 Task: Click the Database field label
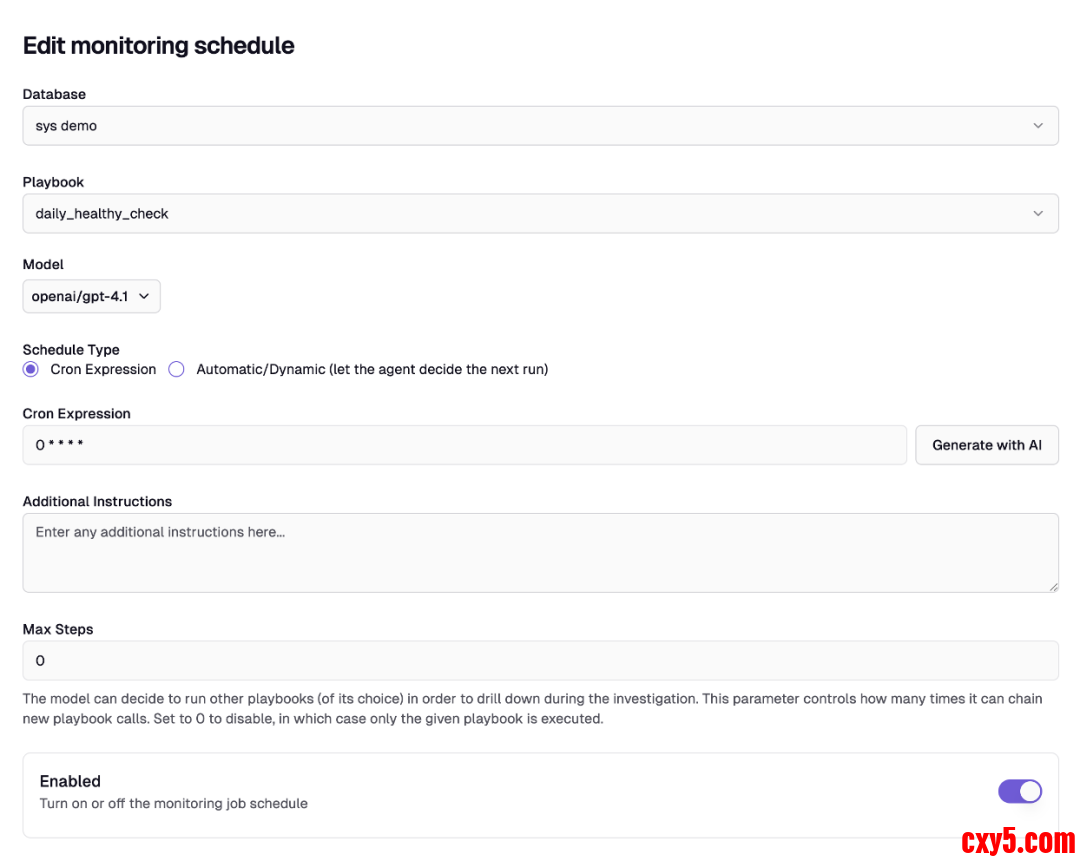point(54,94)
